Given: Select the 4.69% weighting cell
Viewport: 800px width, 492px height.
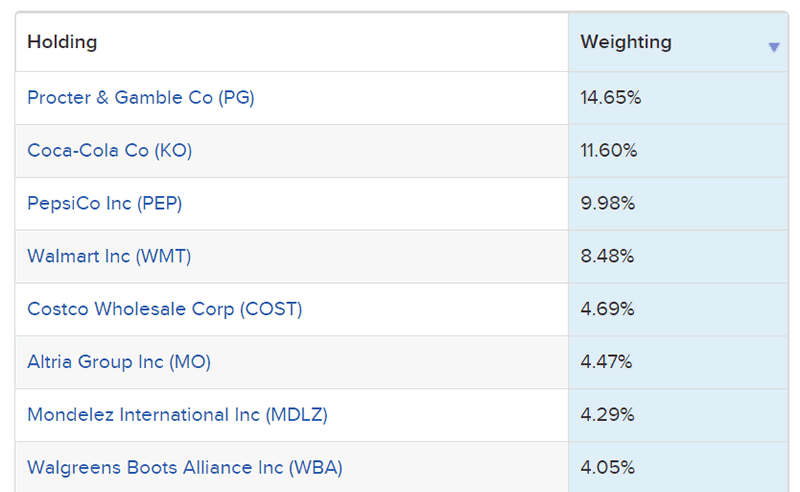Looking at the screenshot, I should [608, 309].
